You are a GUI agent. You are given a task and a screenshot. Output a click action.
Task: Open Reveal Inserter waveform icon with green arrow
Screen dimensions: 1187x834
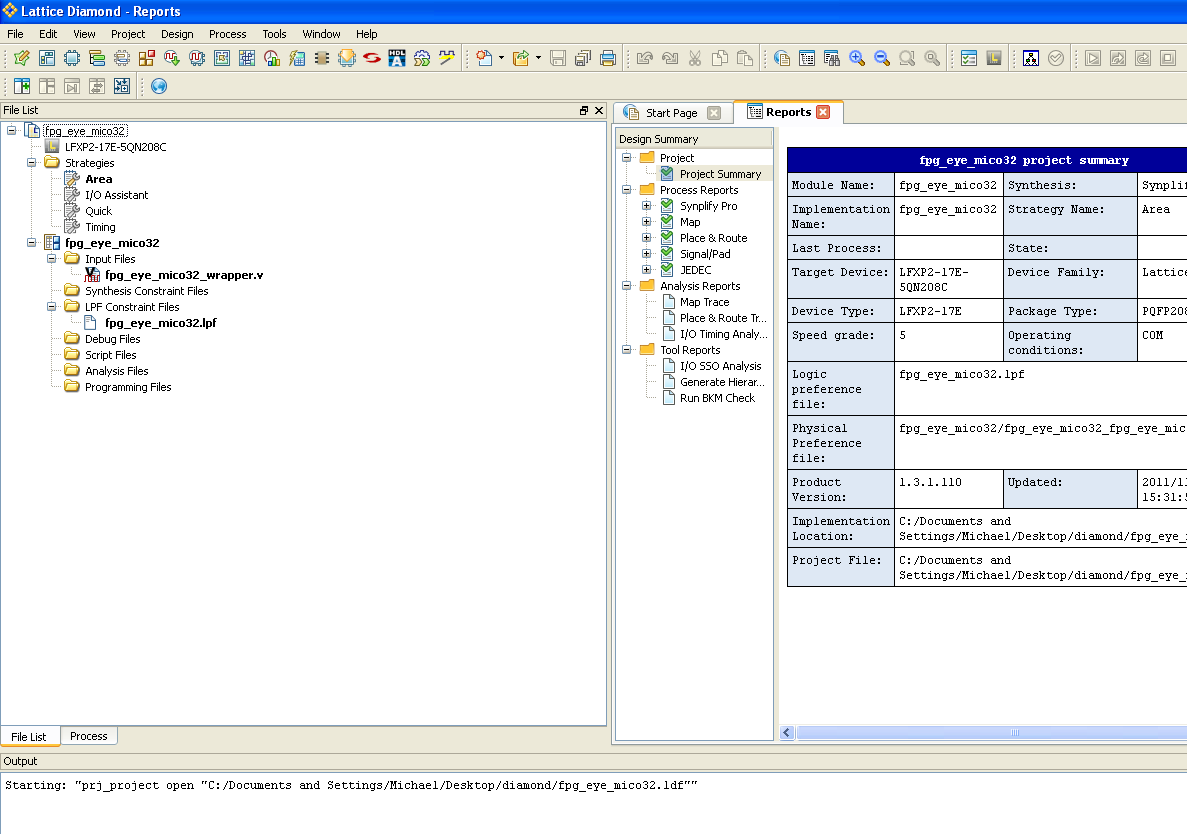172,58
